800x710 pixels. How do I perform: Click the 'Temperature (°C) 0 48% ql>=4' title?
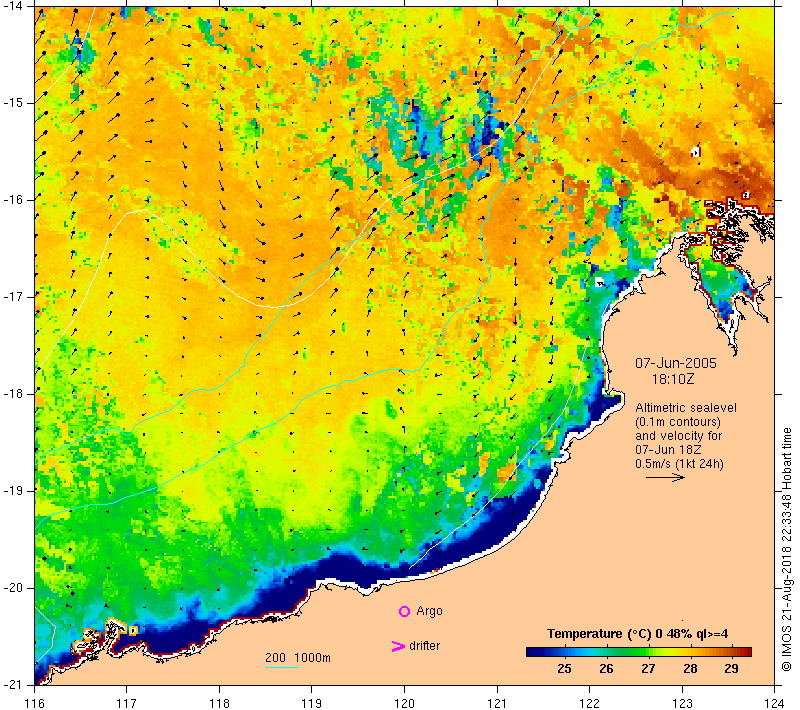tap(637, 634)
